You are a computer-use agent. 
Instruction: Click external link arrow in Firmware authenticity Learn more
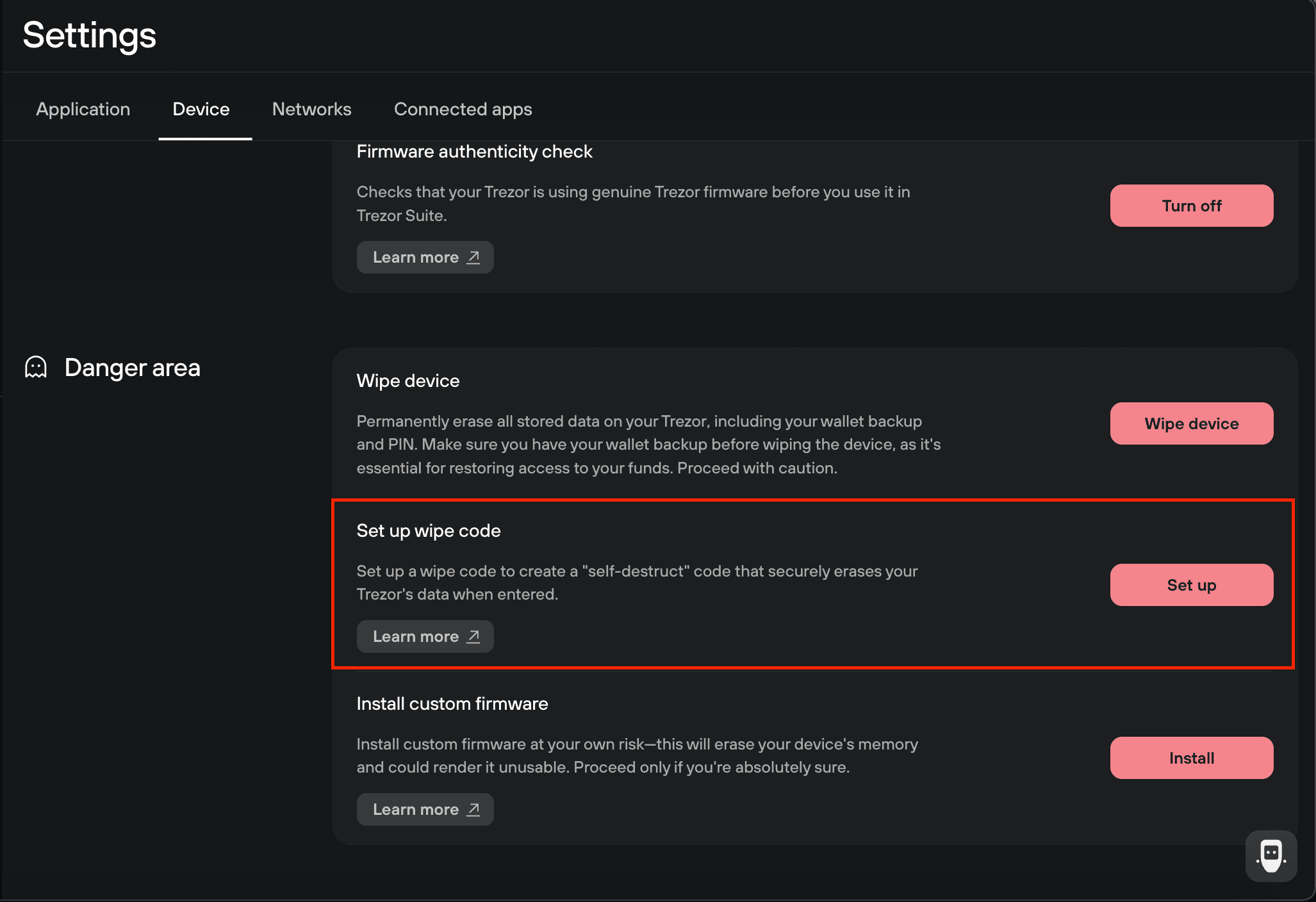click(x=473, y=257)
